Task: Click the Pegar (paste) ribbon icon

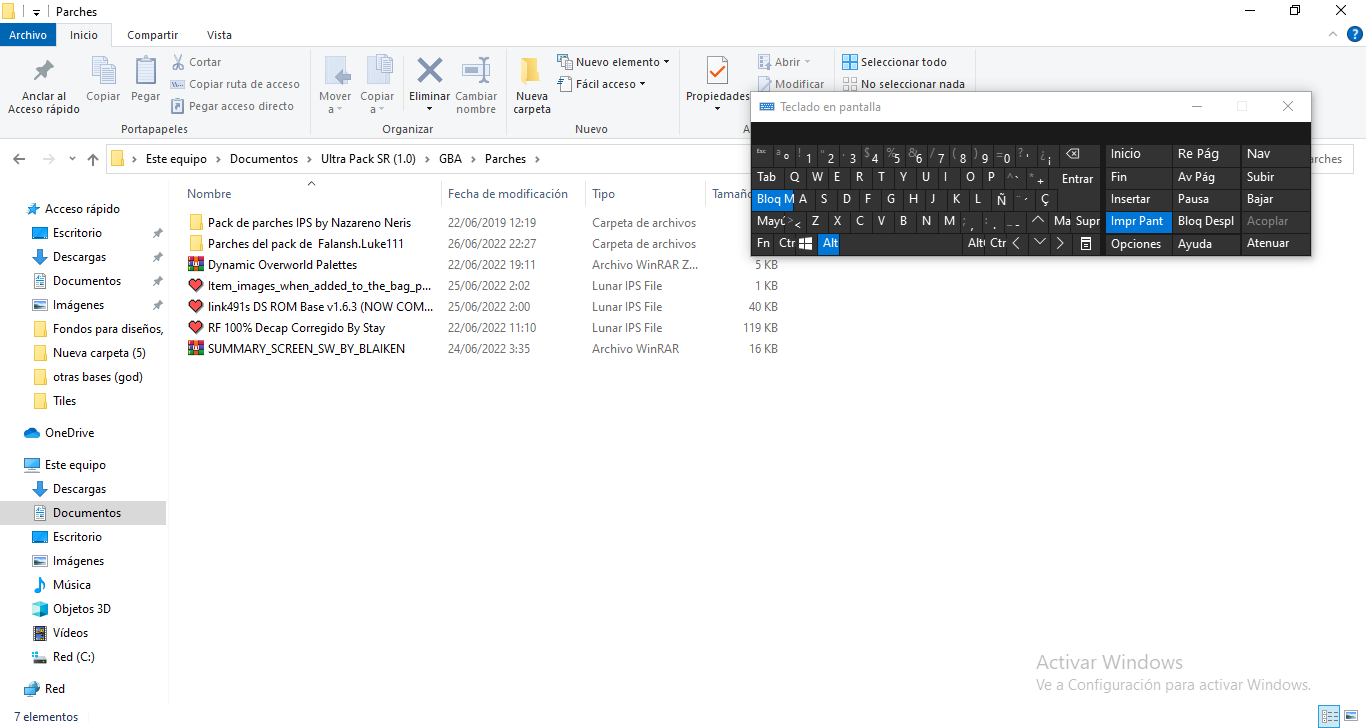Action: point(145,72)
